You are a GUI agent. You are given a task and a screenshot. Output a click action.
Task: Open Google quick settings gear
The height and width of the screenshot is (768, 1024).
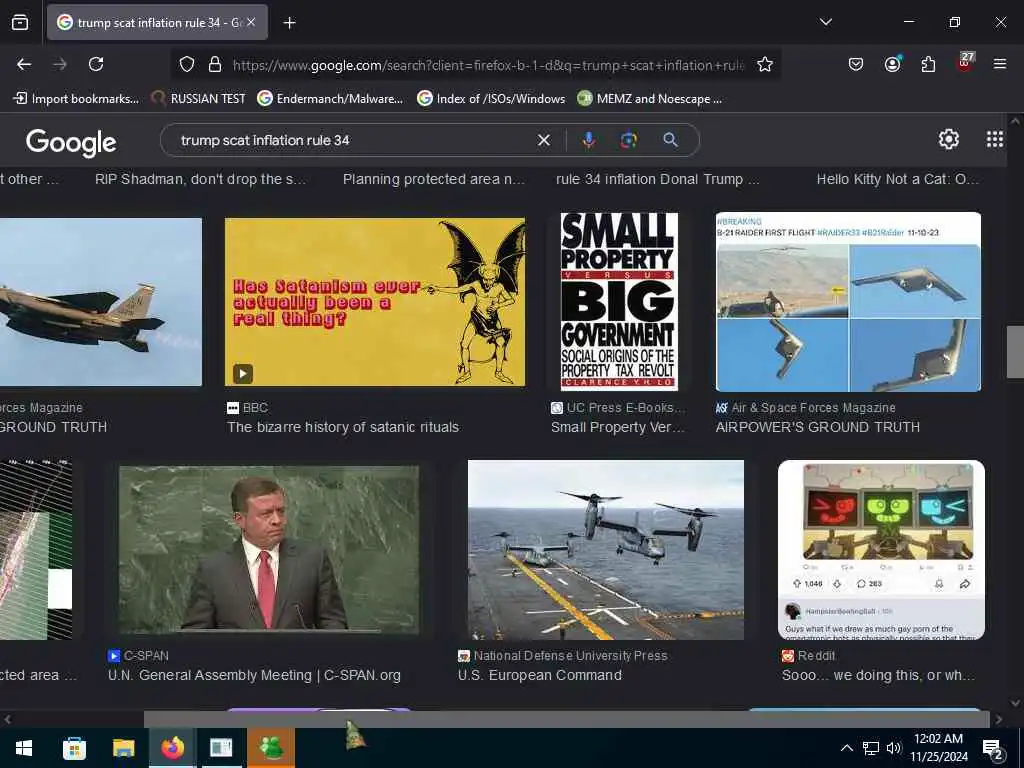948,139
